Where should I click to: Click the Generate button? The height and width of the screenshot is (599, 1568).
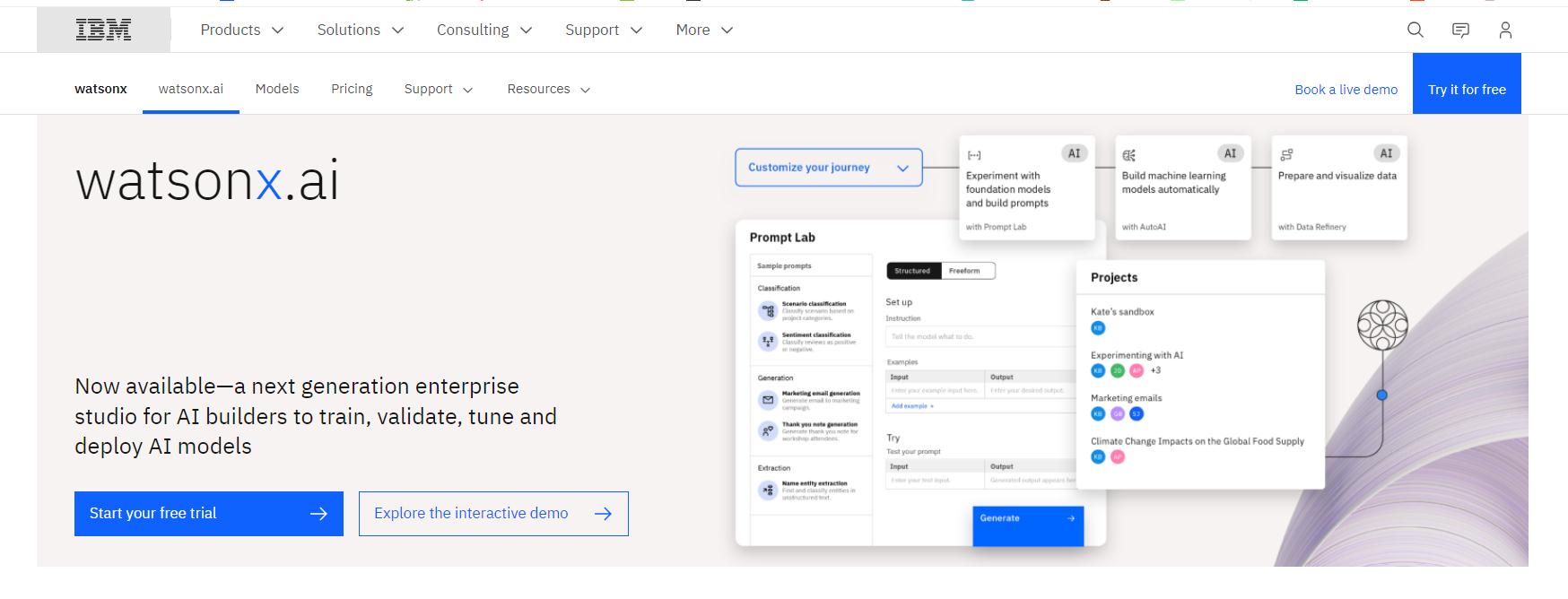point(1028,525)
